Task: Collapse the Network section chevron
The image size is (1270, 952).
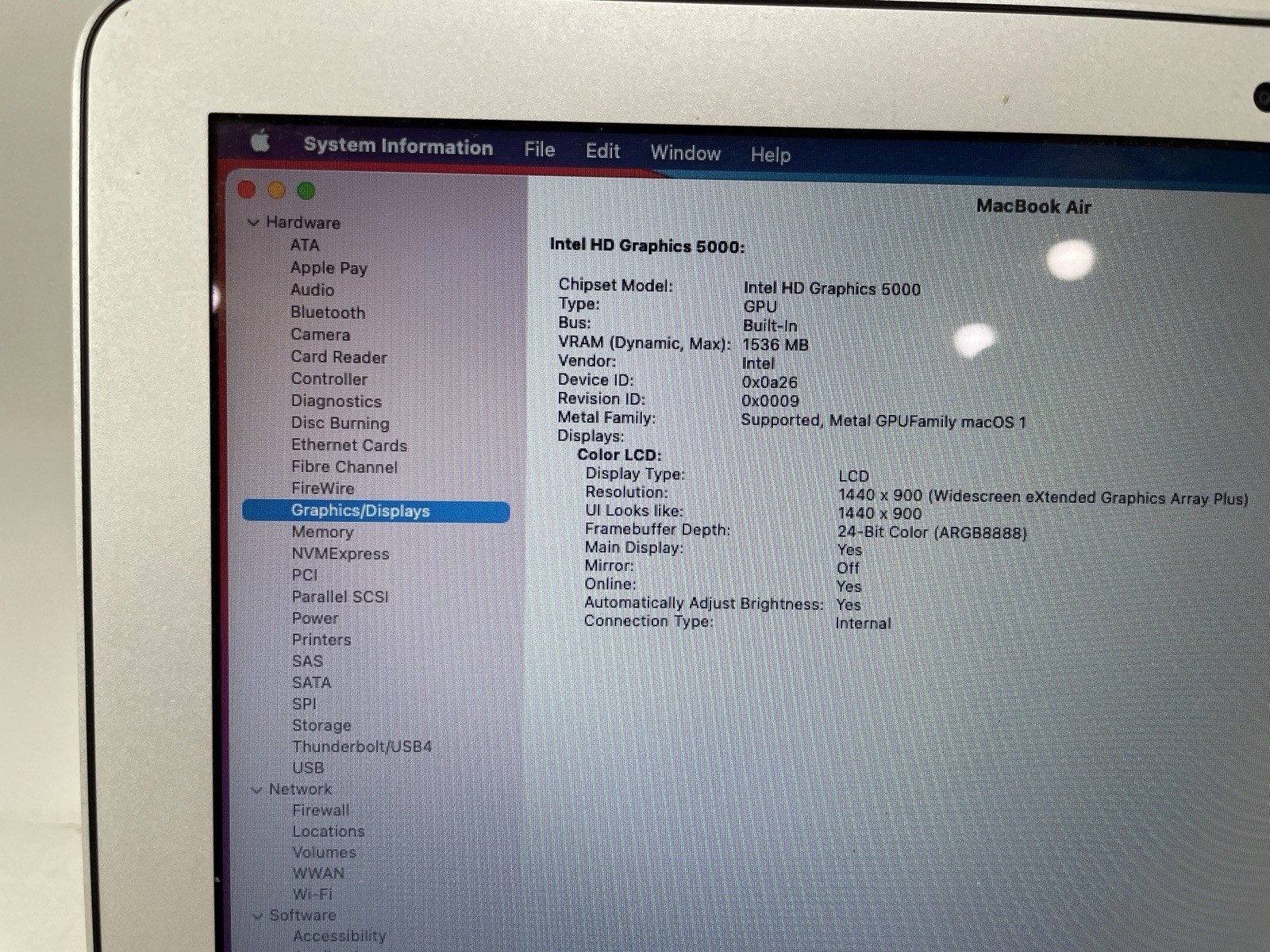Action: (x=256, y=789)
